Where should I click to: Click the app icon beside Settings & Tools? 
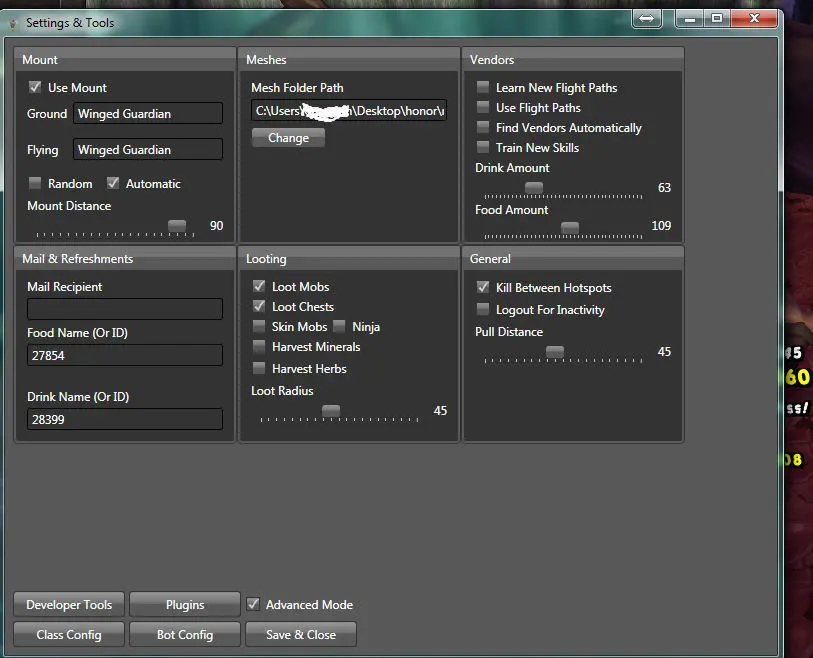pos(14,22)
